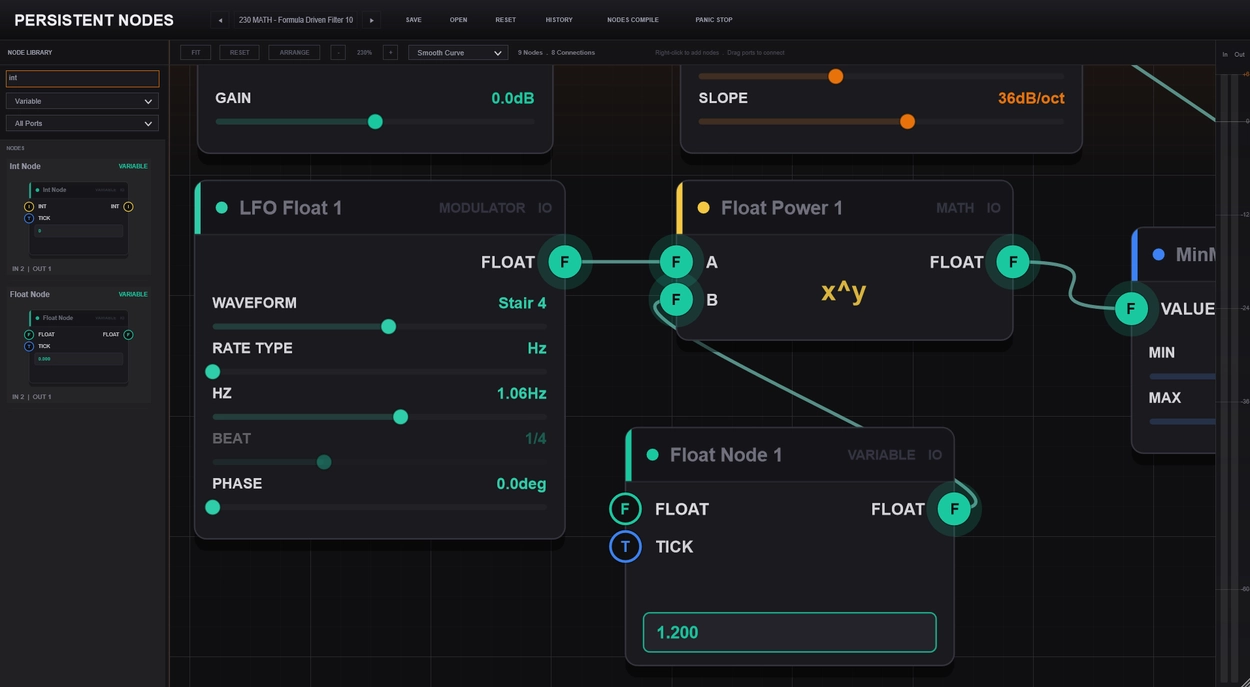Click the 36dB/oct slope value
The image size is (1250, 687).
pos(1031,98)
